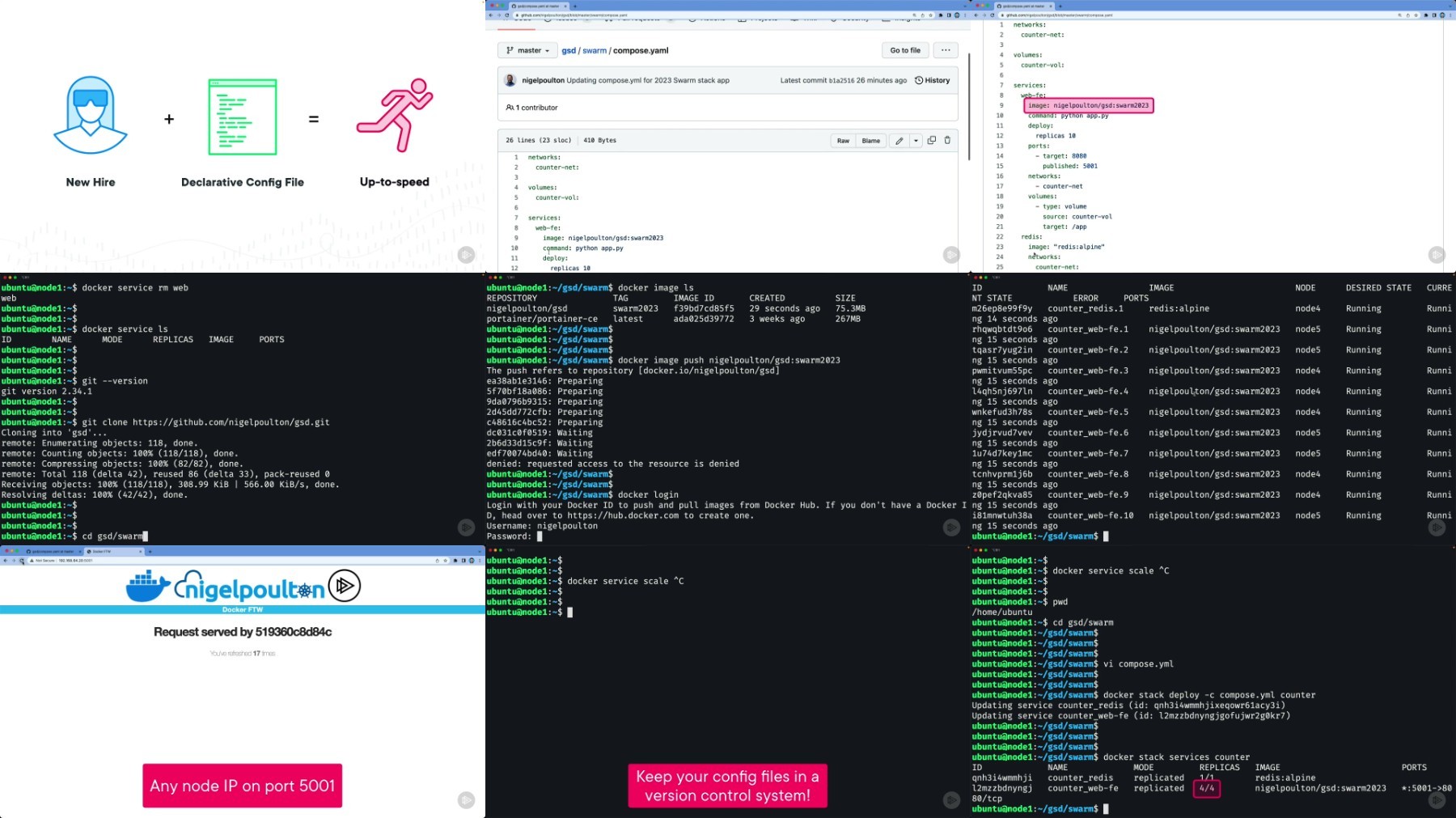Screen dimensions: 1456x818
Task: Close the GitHub tab in the window showing the History link
Action: point(566,6)
